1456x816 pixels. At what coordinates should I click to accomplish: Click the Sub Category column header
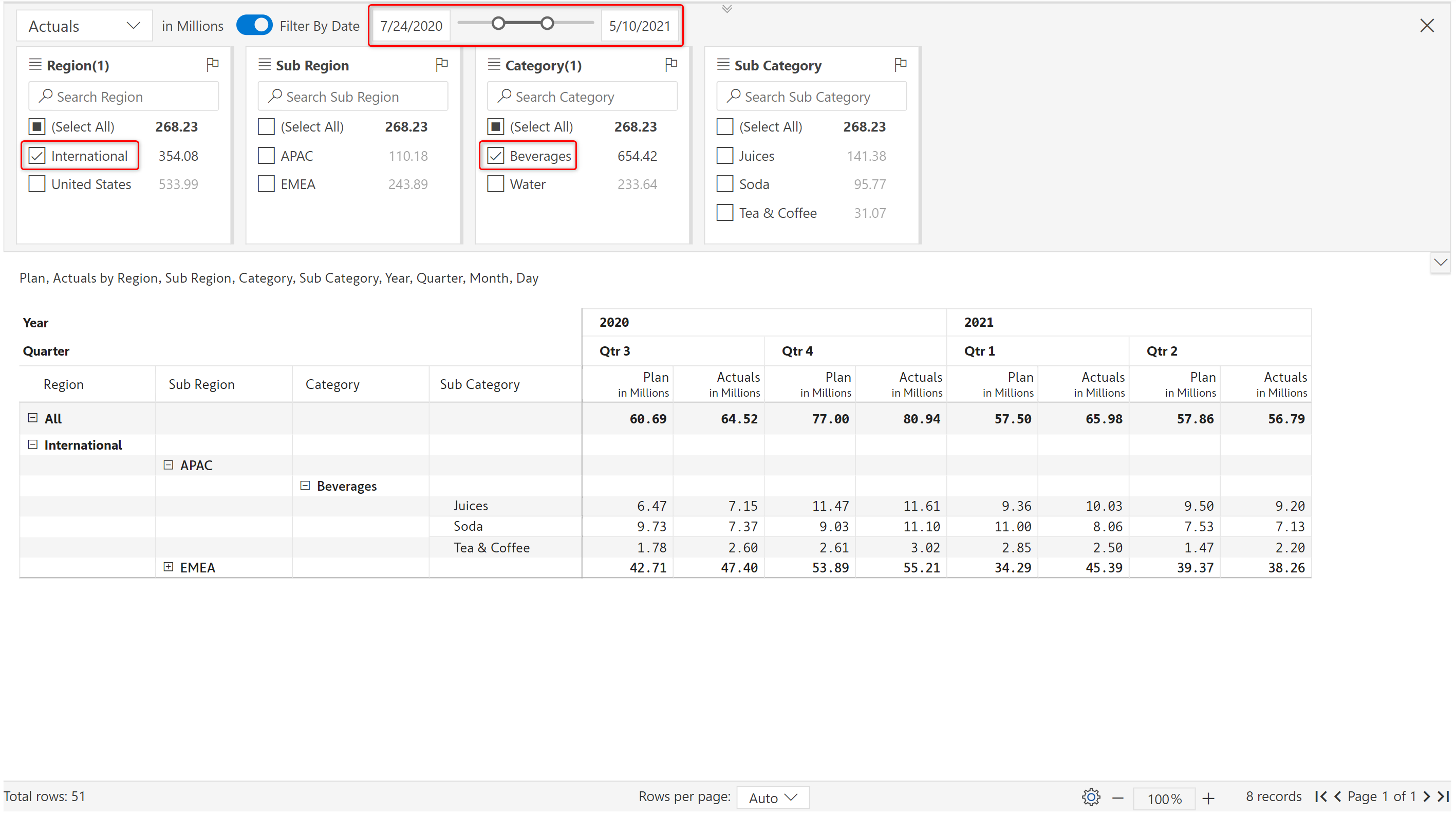pos(480,384)
